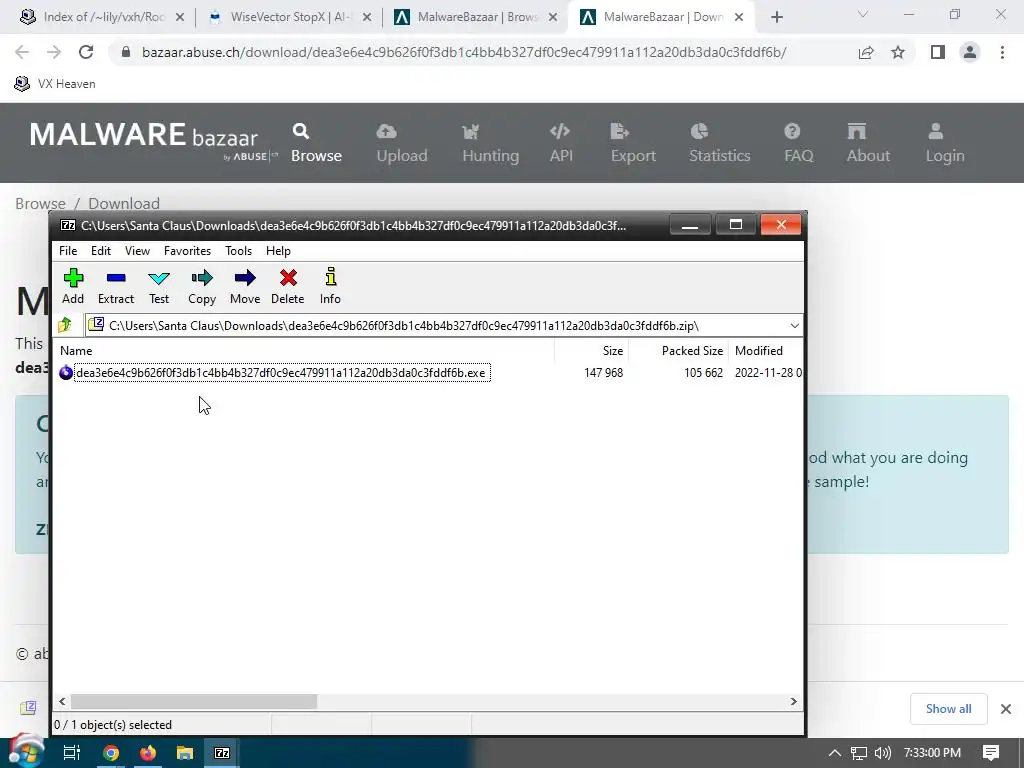
Task: Click the 147 968 size value
Action: point(603,373)
